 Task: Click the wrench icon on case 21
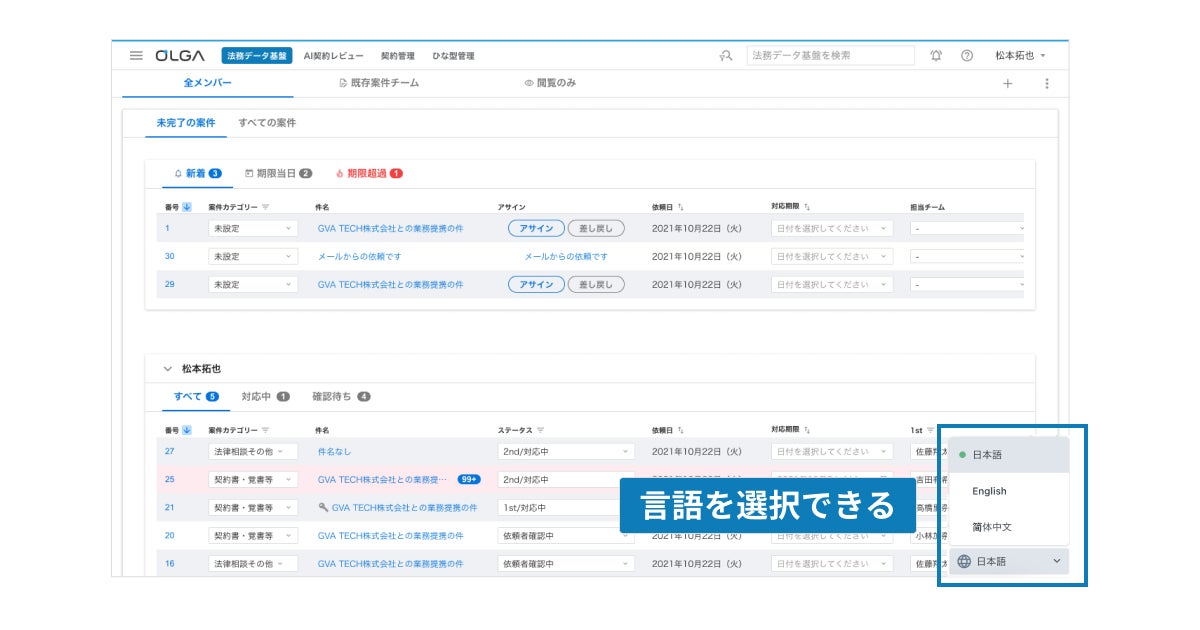coord(323,507)
